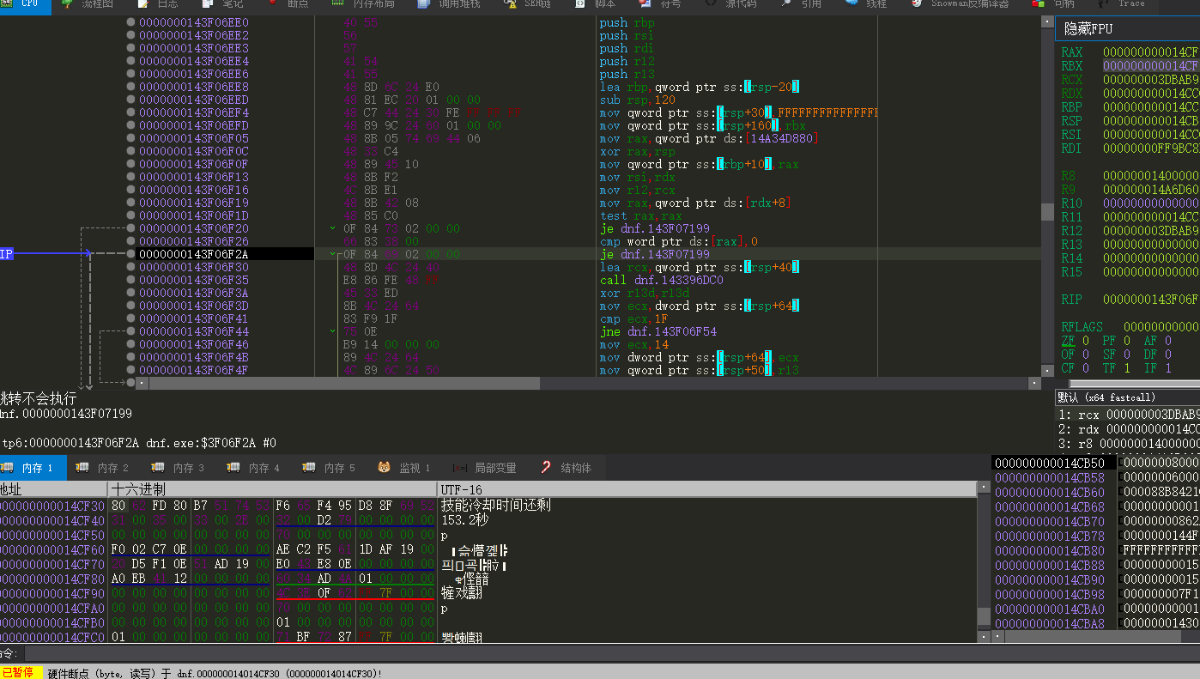Switch to the 内存 1 dump tab

pyautogui.click(x=34, y=467)
